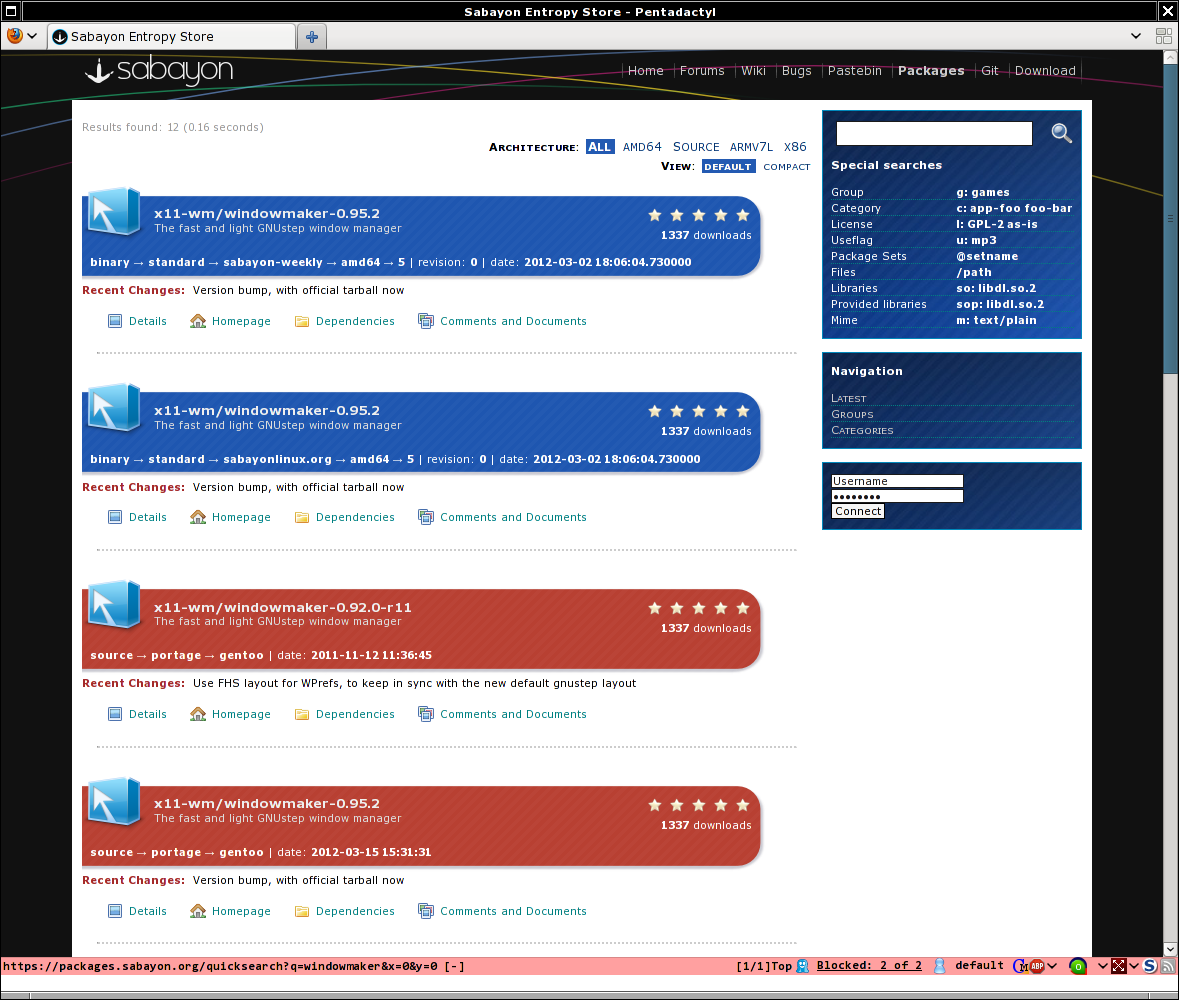Click Details icon for windowmaker-0.92.0-r11

pos(114,714)
